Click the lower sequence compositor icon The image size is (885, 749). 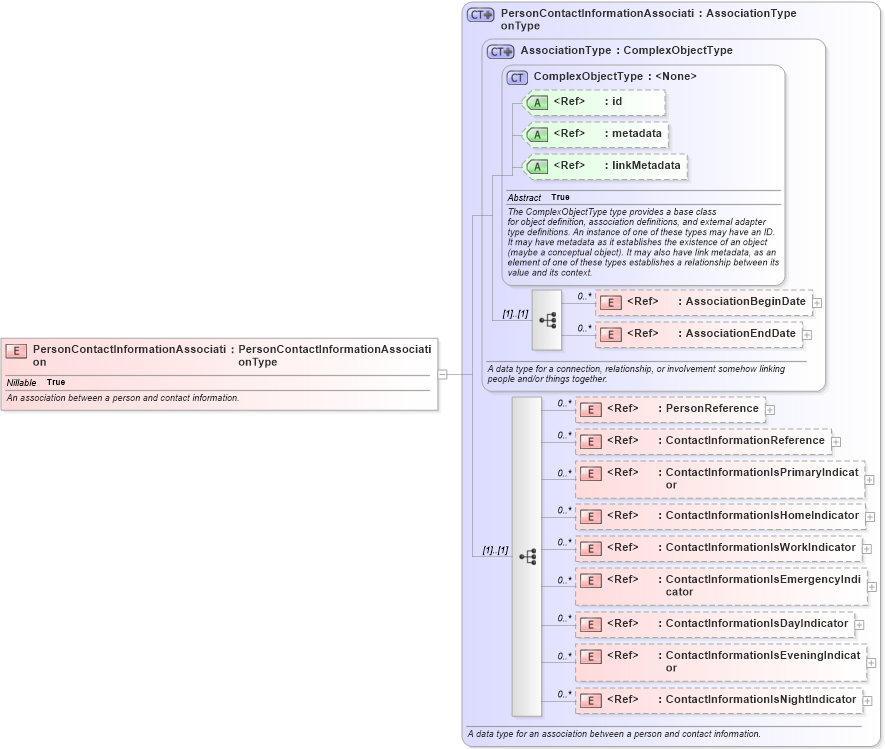pos(527,555)
